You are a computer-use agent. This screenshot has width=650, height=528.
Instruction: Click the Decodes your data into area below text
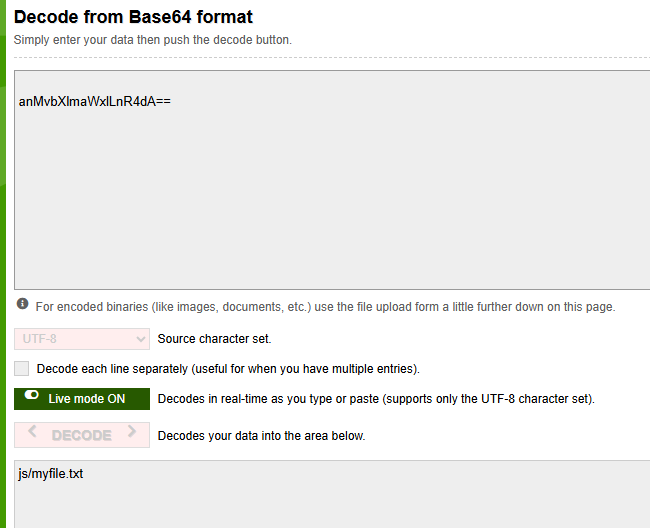pos(262,436)
